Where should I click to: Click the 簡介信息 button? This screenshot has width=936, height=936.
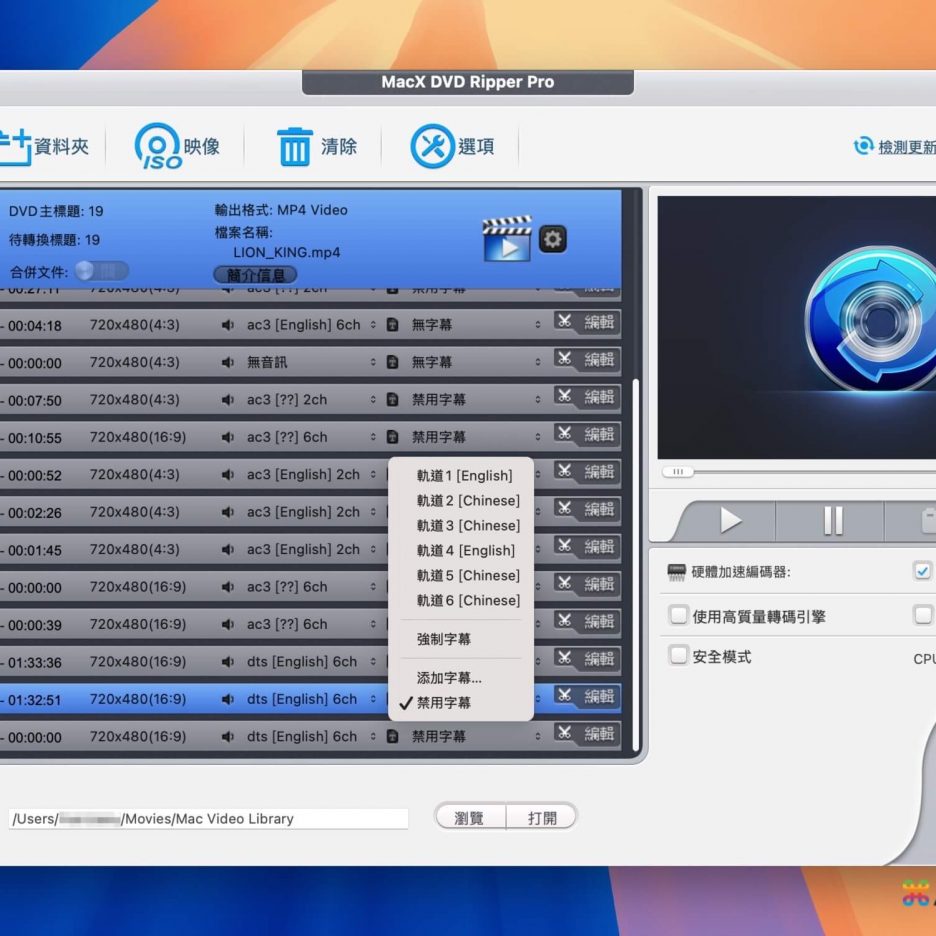click(x=255, y=275)
